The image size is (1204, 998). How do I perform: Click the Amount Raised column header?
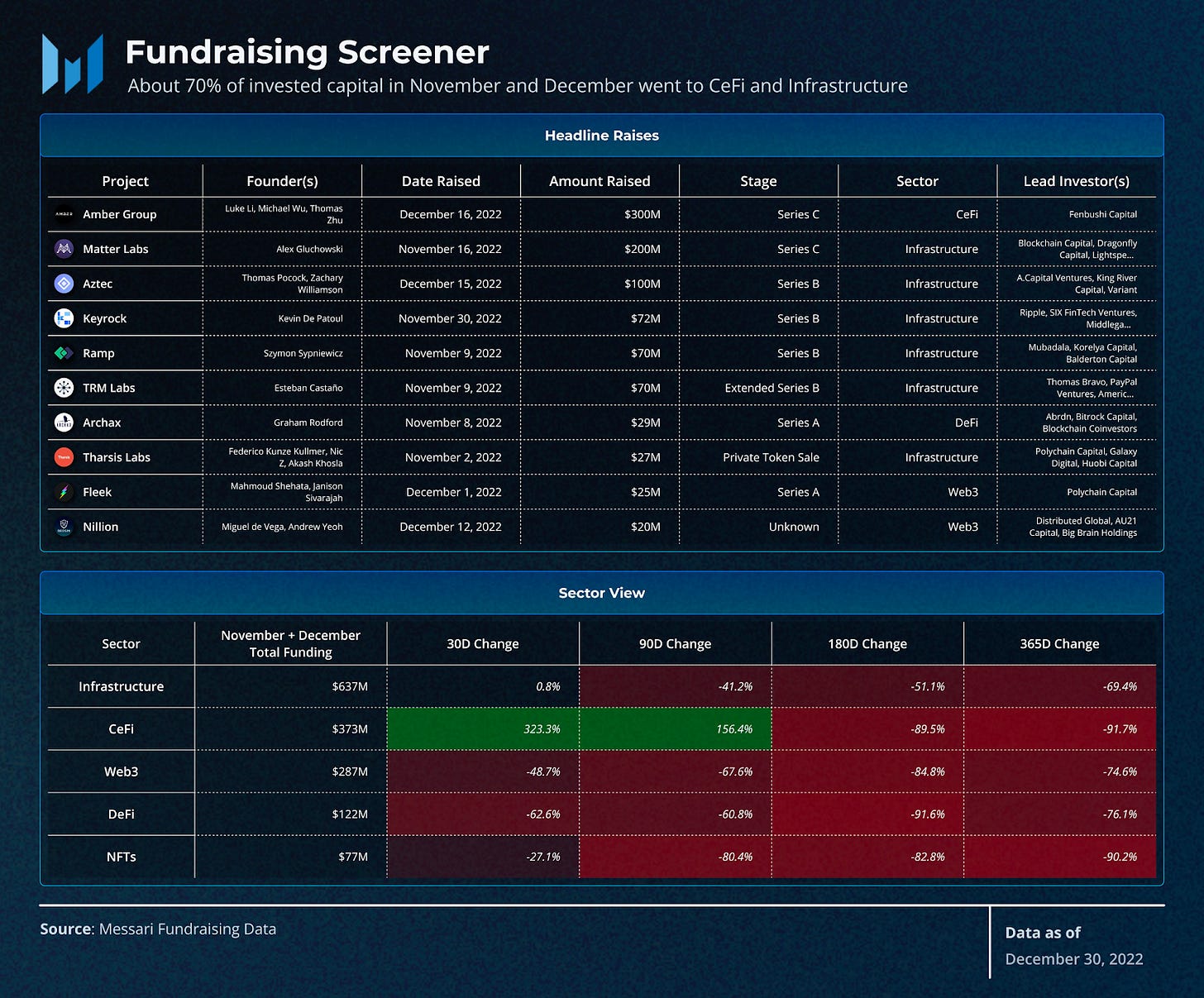600,181
